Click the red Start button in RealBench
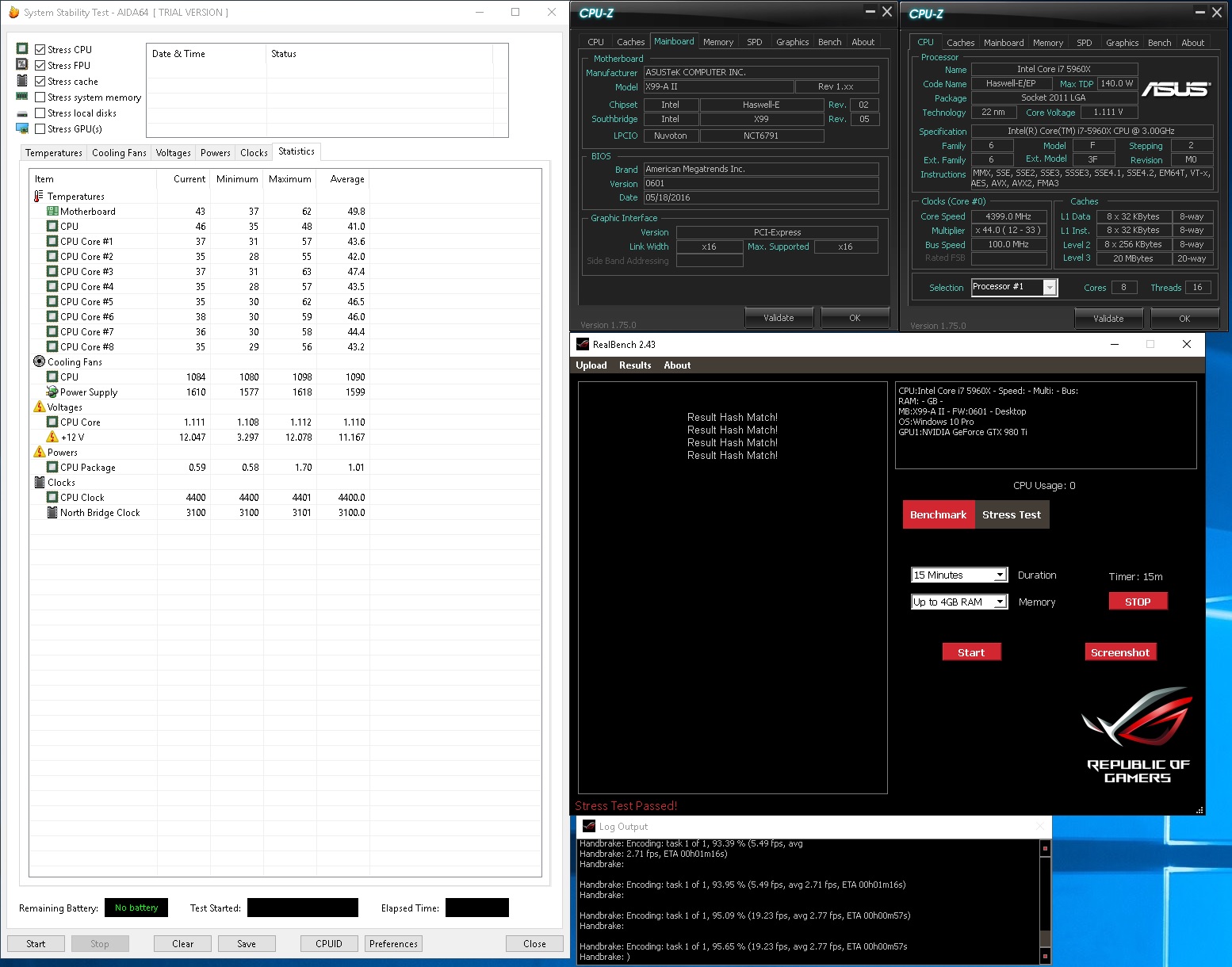Screen dimensions: 1232x967 pyautogui.click(x=971, y=652)
